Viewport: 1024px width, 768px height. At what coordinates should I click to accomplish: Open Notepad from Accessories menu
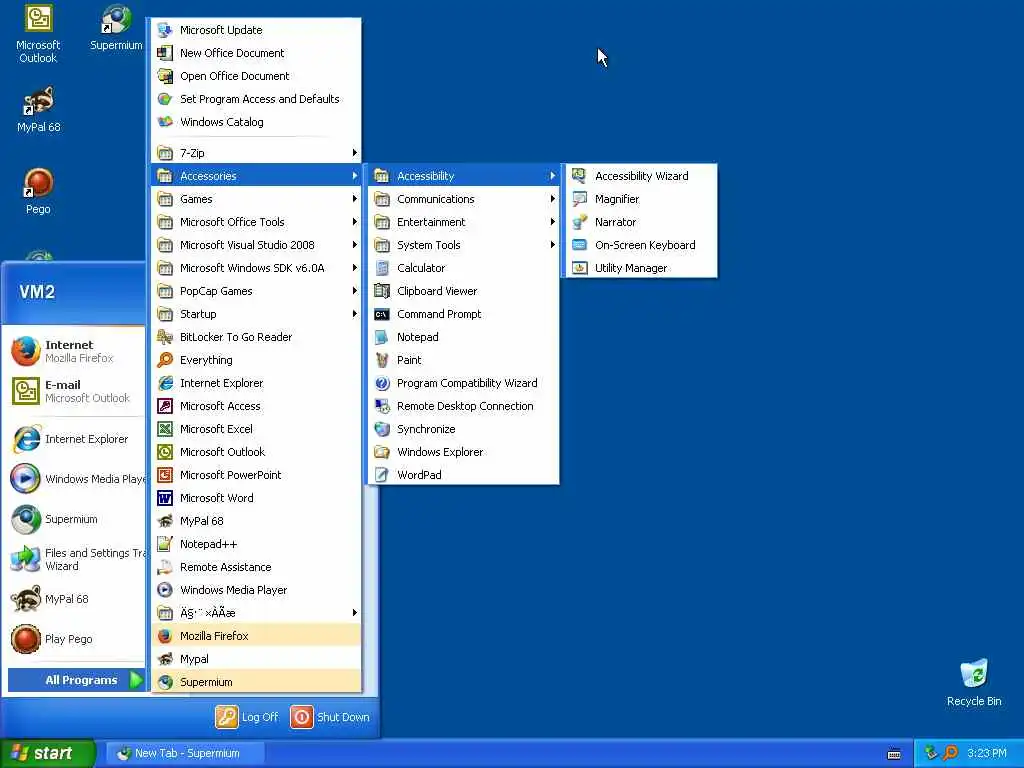(x=464, y=337)
